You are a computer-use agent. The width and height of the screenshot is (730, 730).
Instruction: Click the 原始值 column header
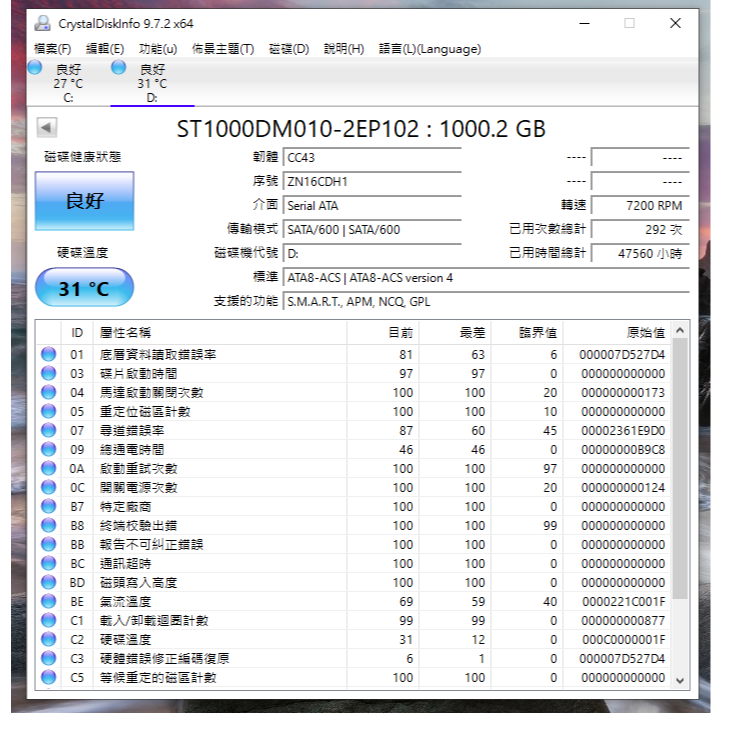click(x=617, y=333)
